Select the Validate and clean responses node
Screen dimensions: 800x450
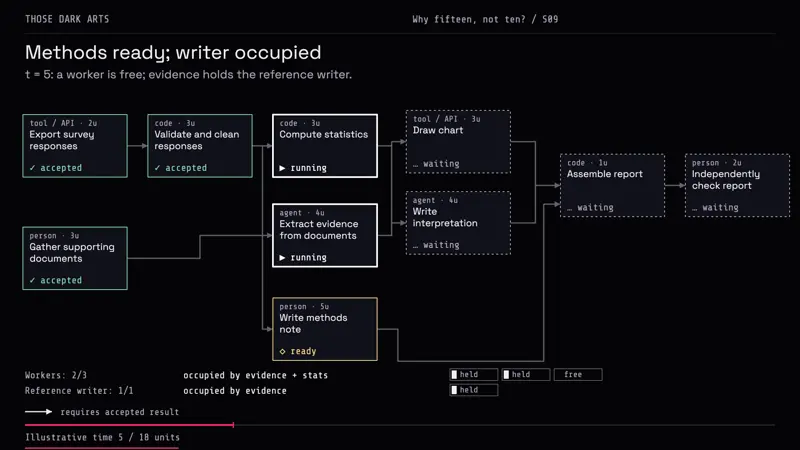coord(200,146)
